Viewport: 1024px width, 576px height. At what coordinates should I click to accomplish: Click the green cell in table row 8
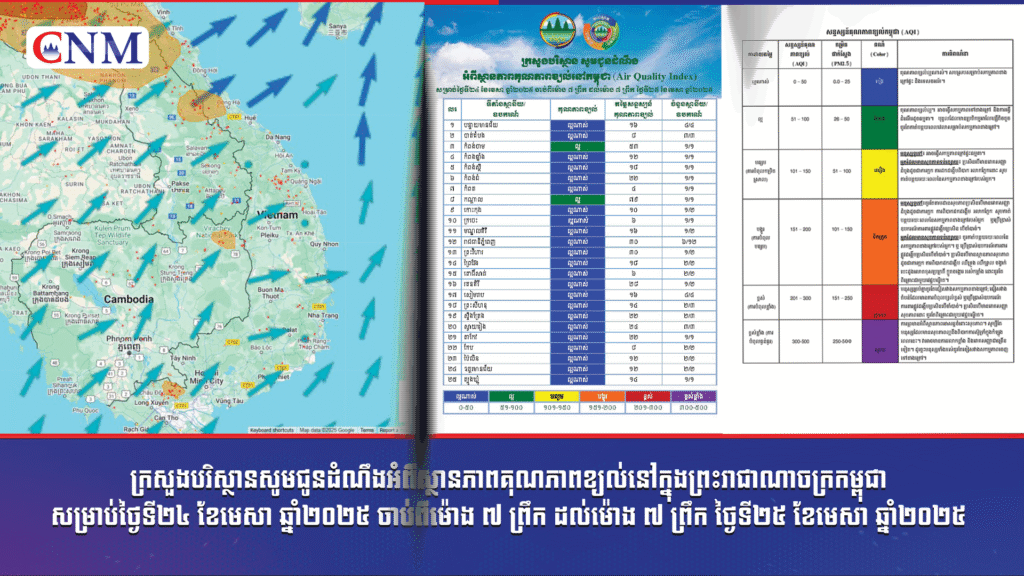point(579,198)
